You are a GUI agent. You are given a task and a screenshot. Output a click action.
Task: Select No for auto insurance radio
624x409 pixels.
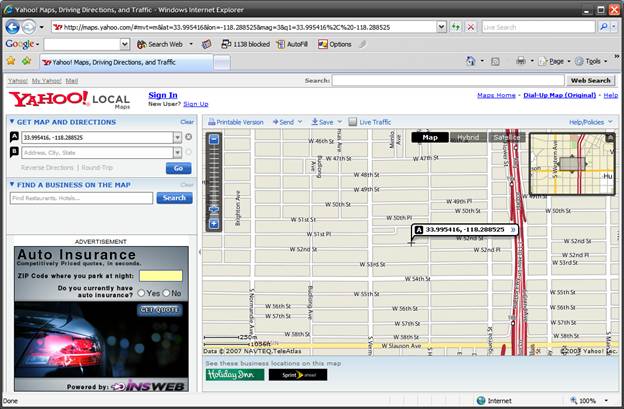[x=166, y=293]
